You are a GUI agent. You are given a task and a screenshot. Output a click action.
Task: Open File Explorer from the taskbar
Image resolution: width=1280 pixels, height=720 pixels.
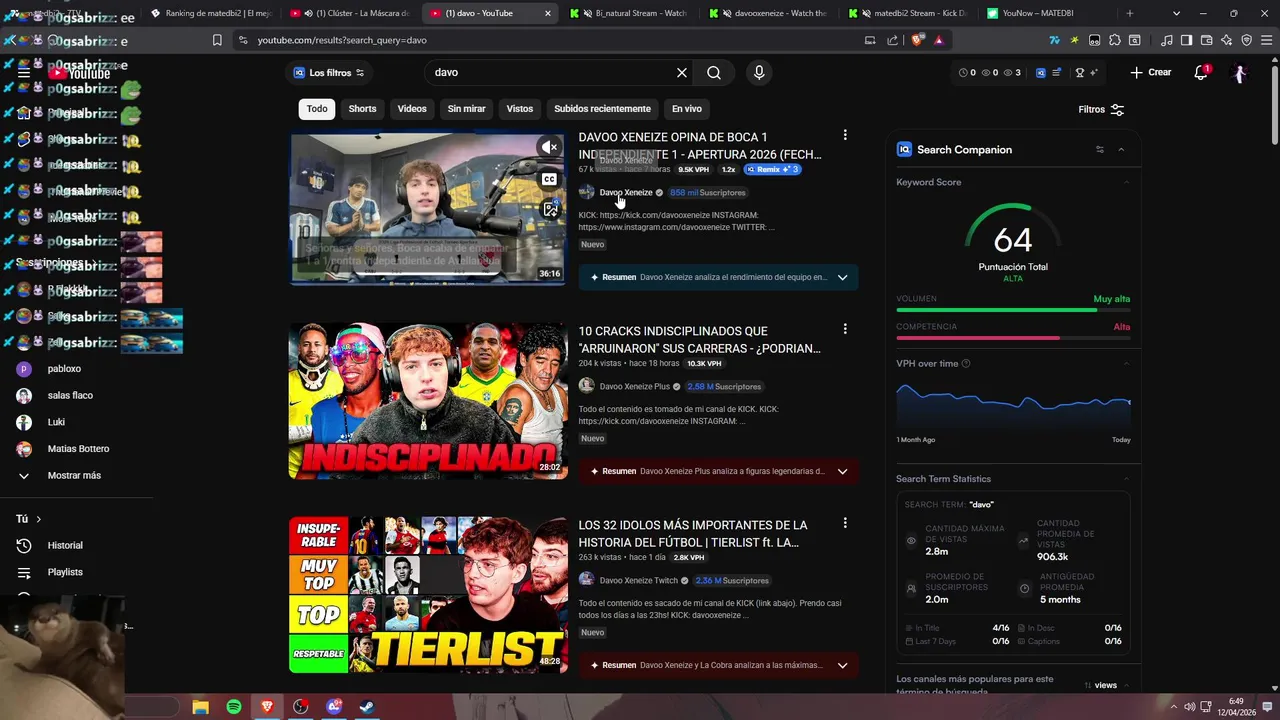point(200,707)
